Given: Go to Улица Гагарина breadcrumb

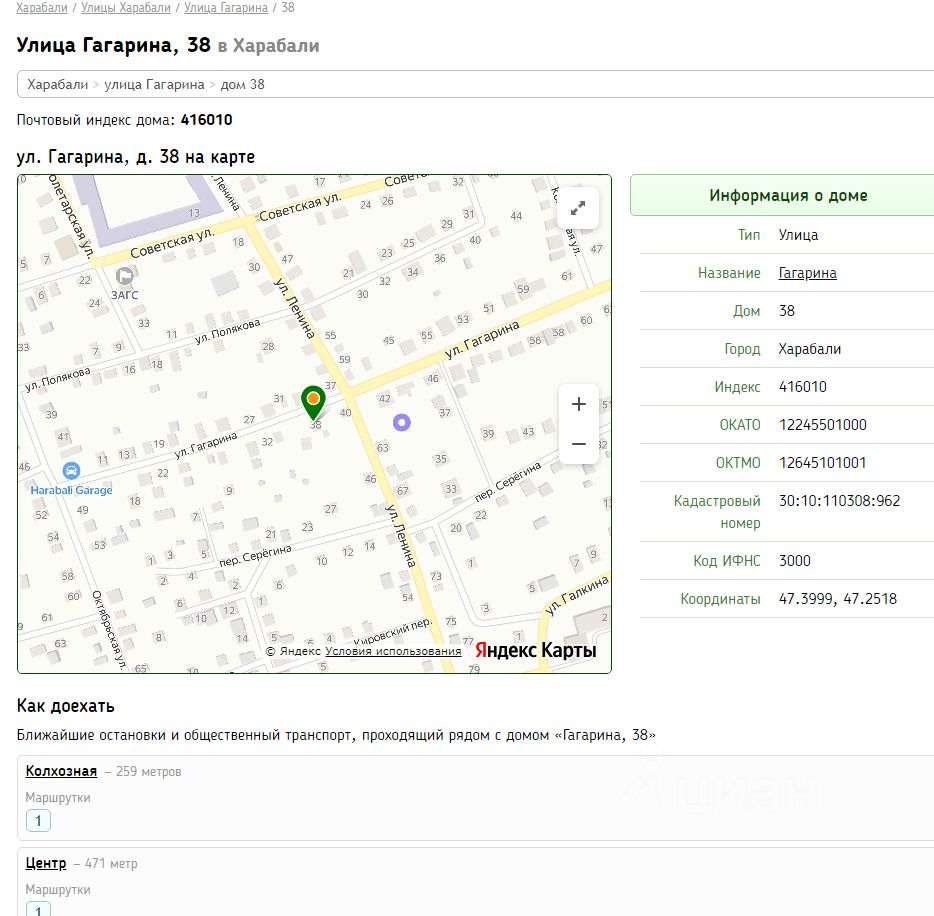Looking at the screenshot, I should coord(226,8).
